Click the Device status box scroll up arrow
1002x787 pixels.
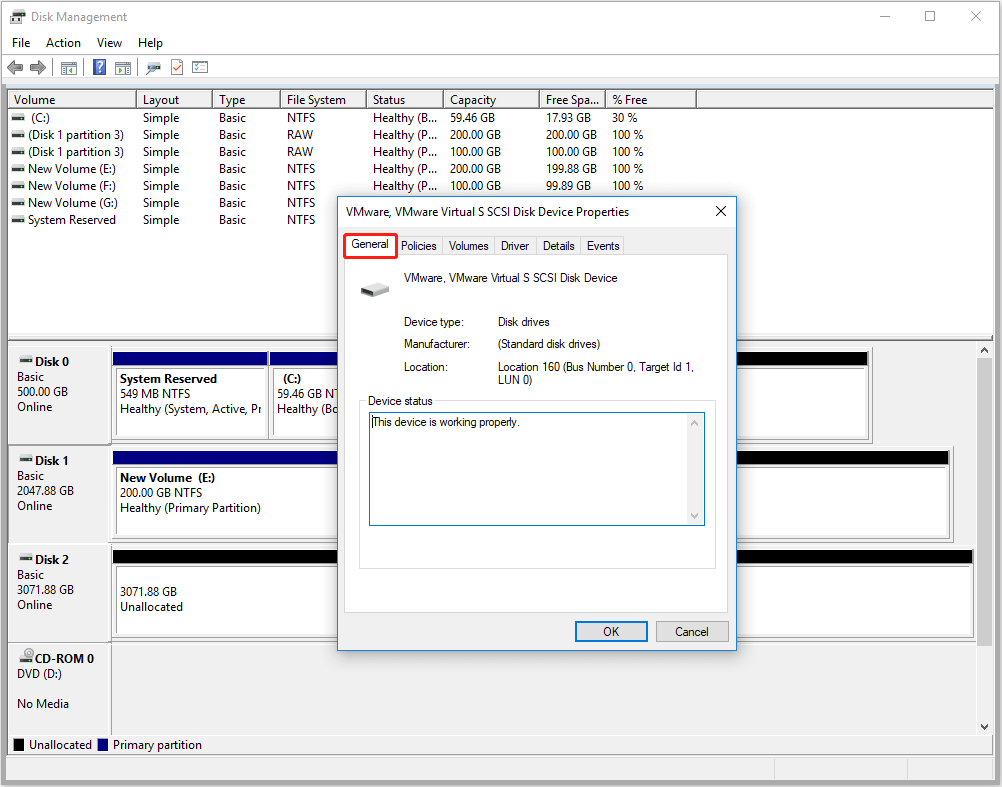(695, 423)
